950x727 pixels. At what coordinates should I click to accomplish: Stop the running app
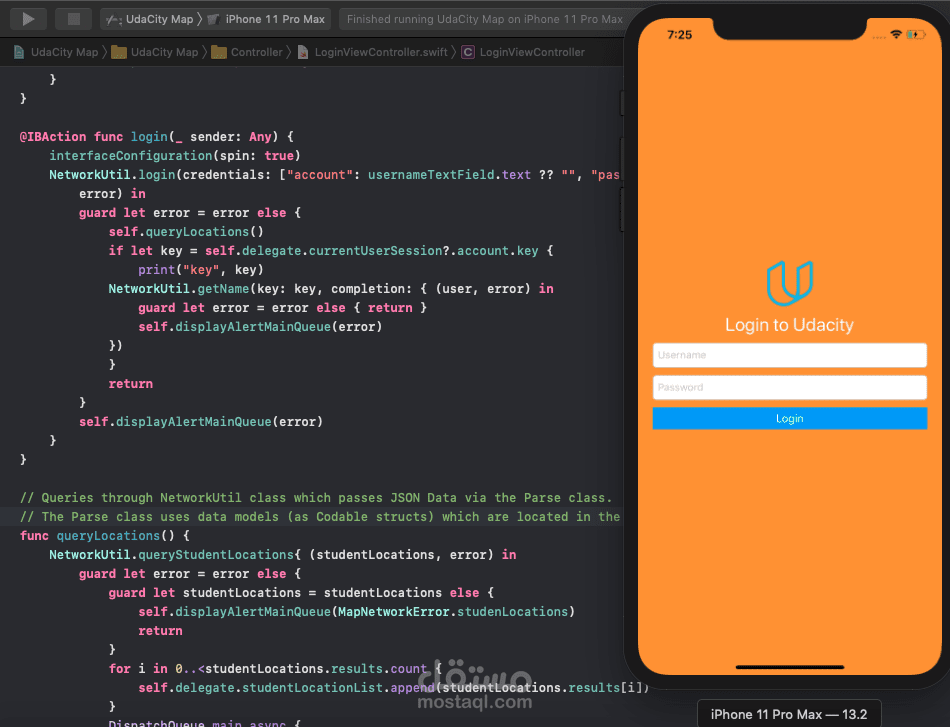(x=73, y=19)
